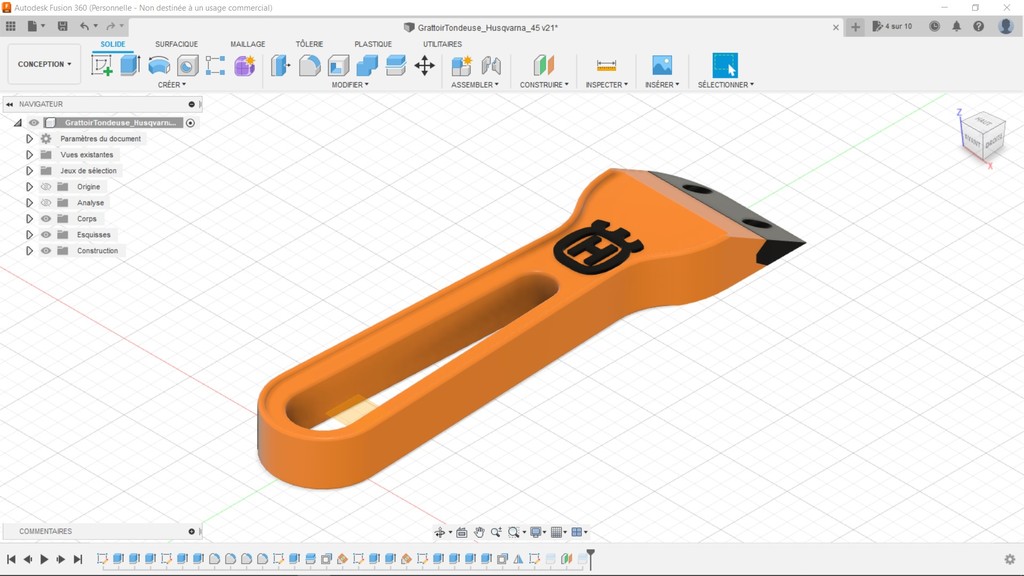This screenshot has width=1024, height=576.
Task: Toggle visibility of the Corps folder
Action: [x=46, y=219]
